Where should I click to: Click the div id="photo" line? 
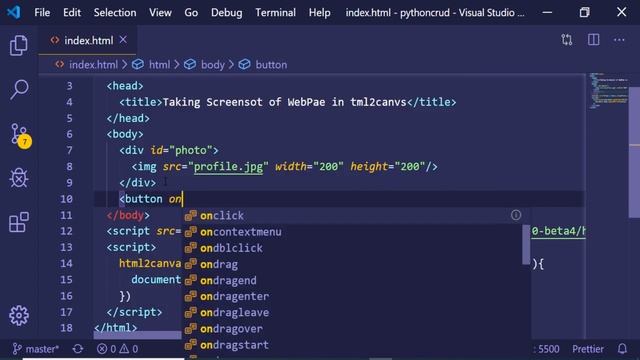[169, 151]
